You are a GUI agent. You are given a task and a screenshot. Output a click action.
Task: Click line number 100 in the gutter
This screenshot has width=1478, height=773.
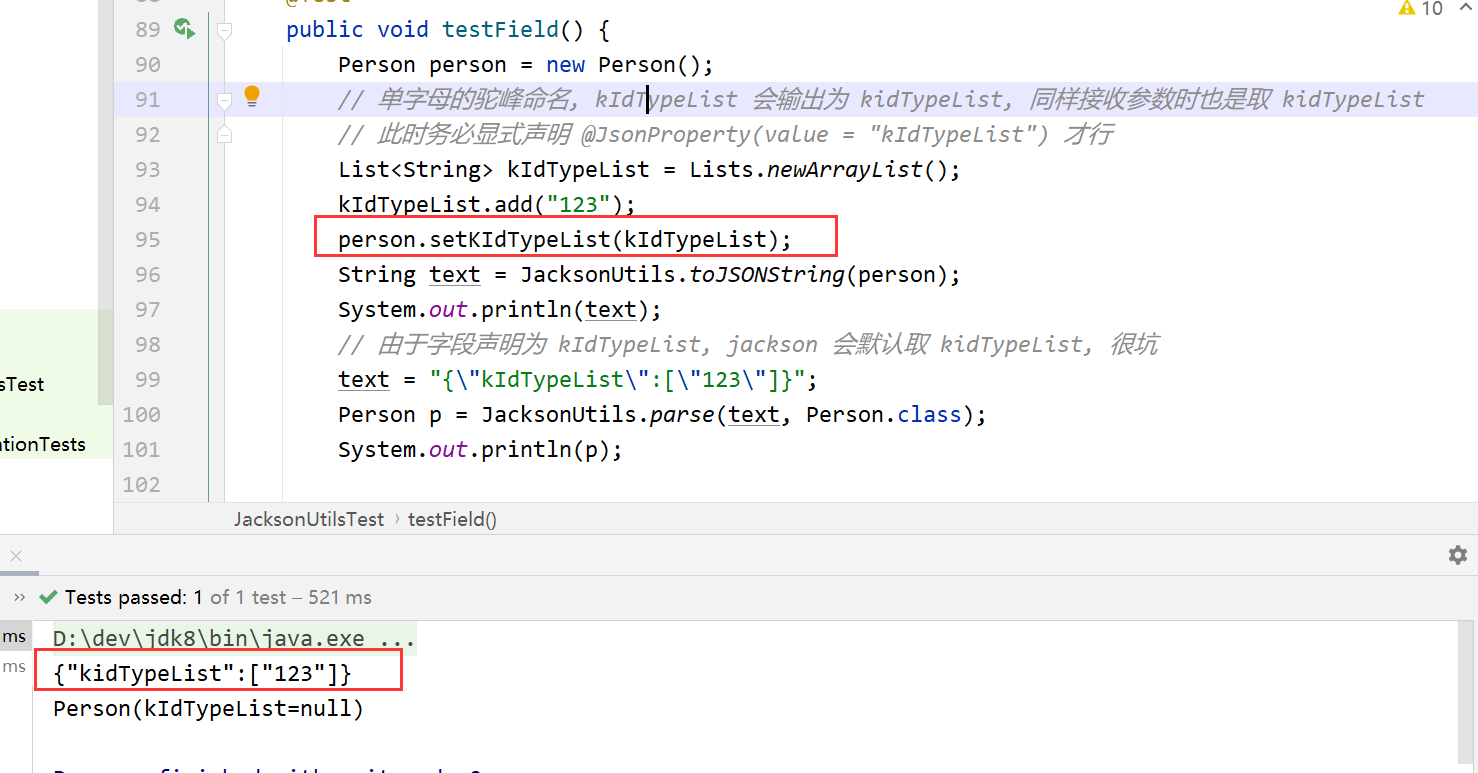pyautogui.click(x=141, y=414)
